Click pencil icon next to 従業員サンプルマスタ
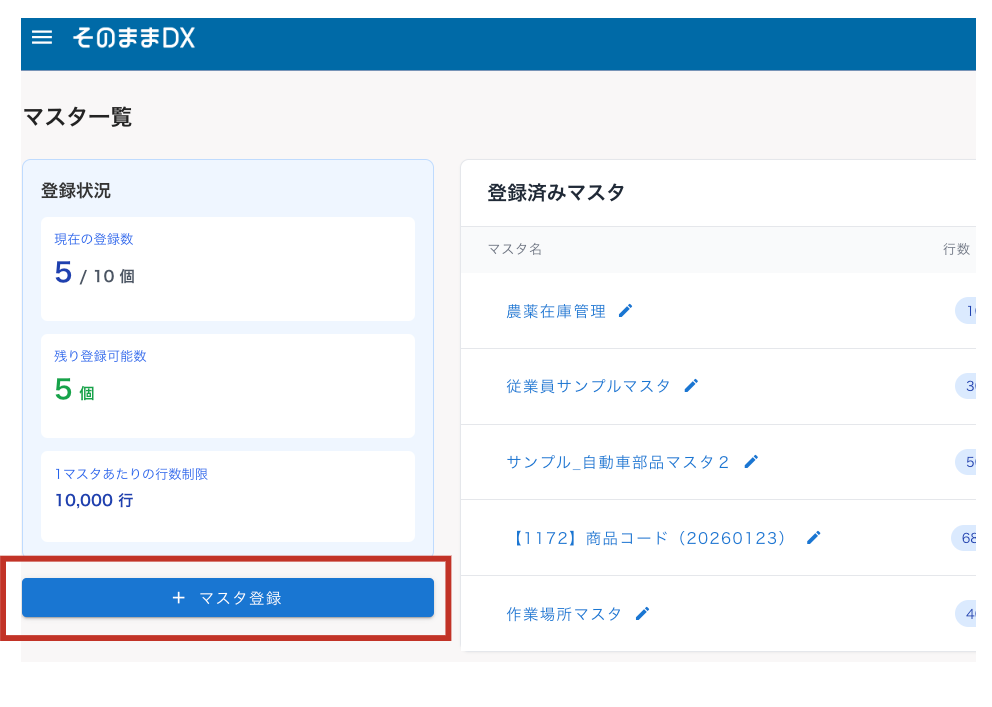The width and height of the screenshot is (992, 707). coord(692,385)
